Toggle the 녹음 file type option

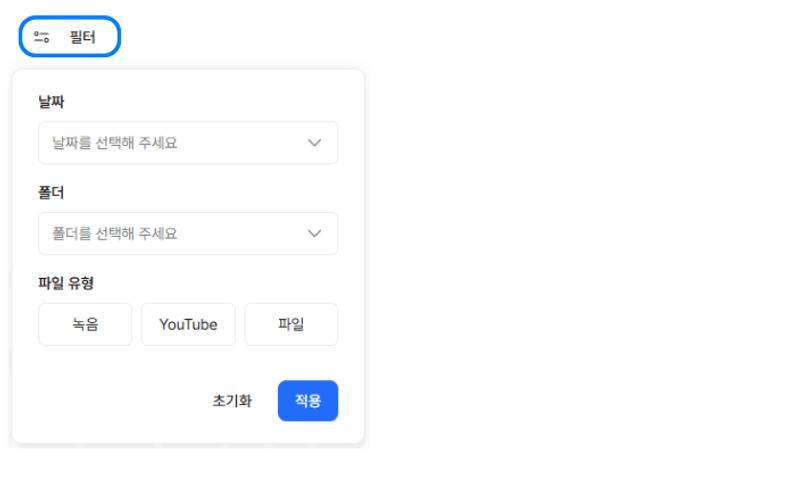click(x=85, y=324)
